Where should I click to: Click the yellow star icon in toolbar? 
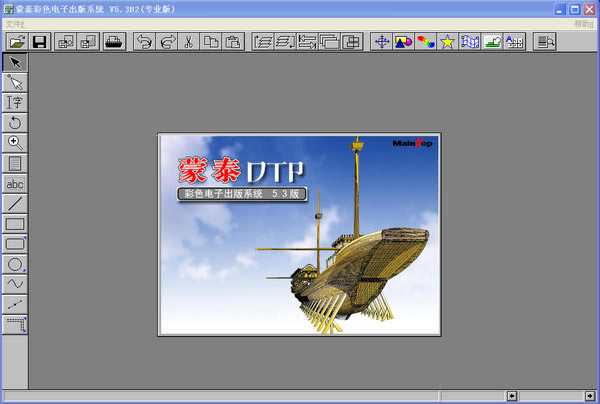point(447,41)
